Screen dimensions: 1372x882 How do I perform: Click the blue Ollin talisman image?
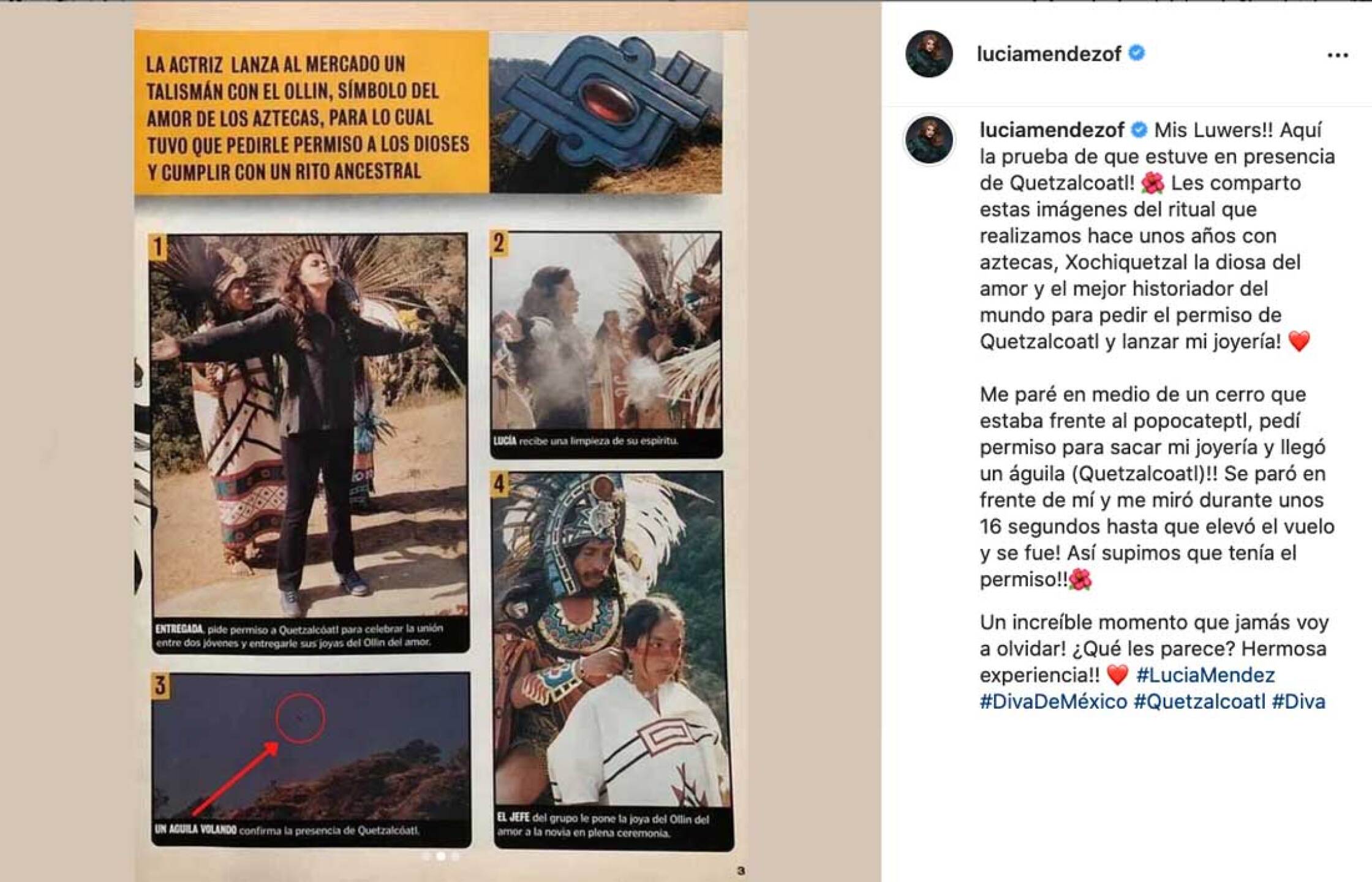(606, 113)
